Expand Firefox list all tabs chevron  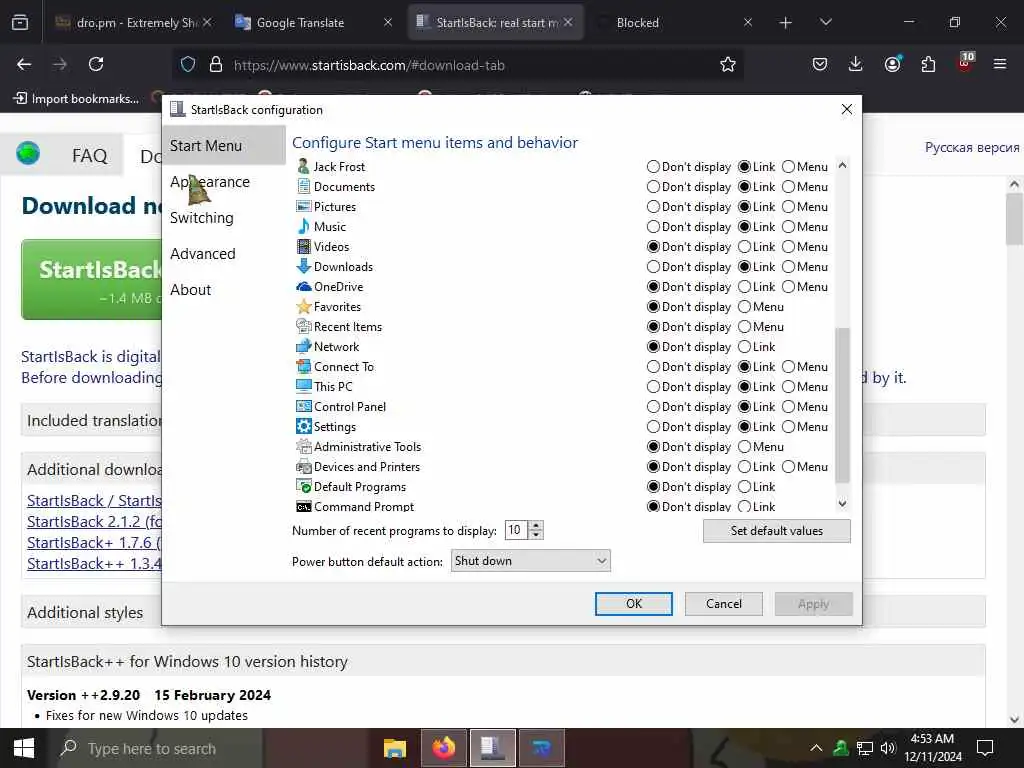[825, 22]
